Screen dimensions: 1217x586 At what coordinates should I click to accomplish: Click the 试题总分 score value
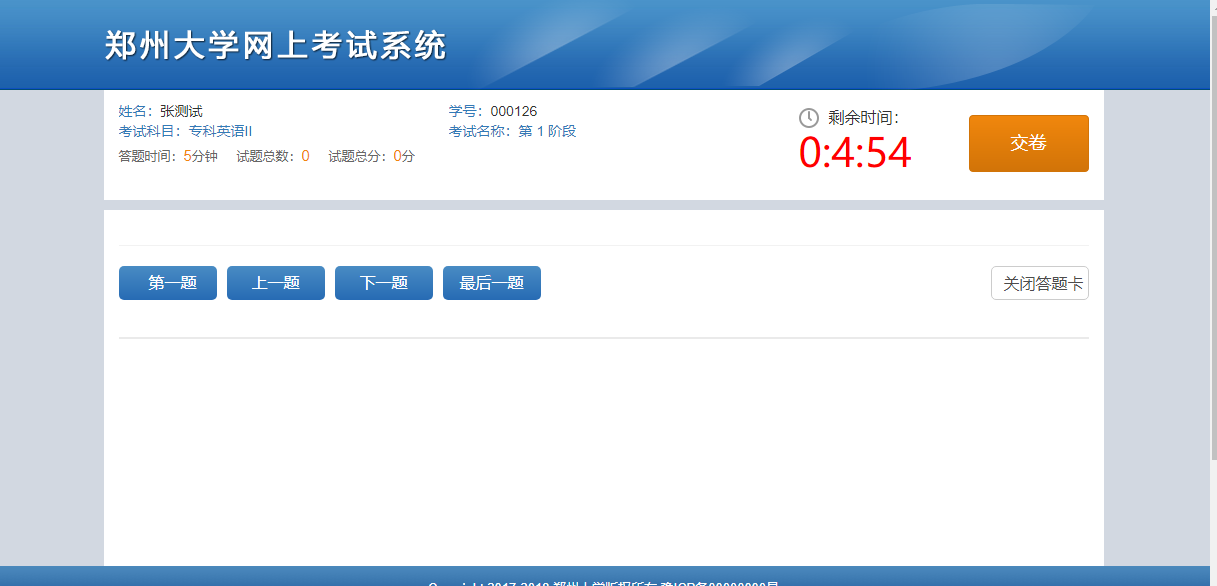pos(397,156)
